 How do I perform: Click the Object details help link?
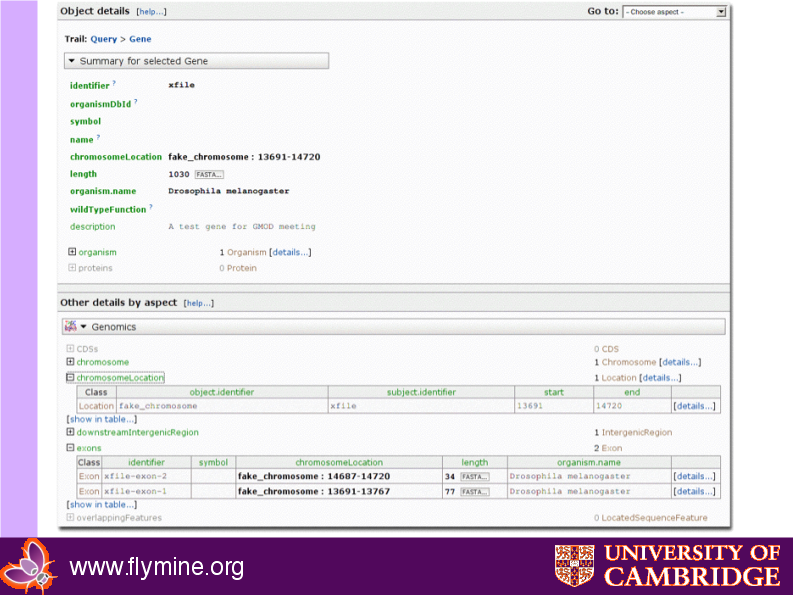point(151,12)
